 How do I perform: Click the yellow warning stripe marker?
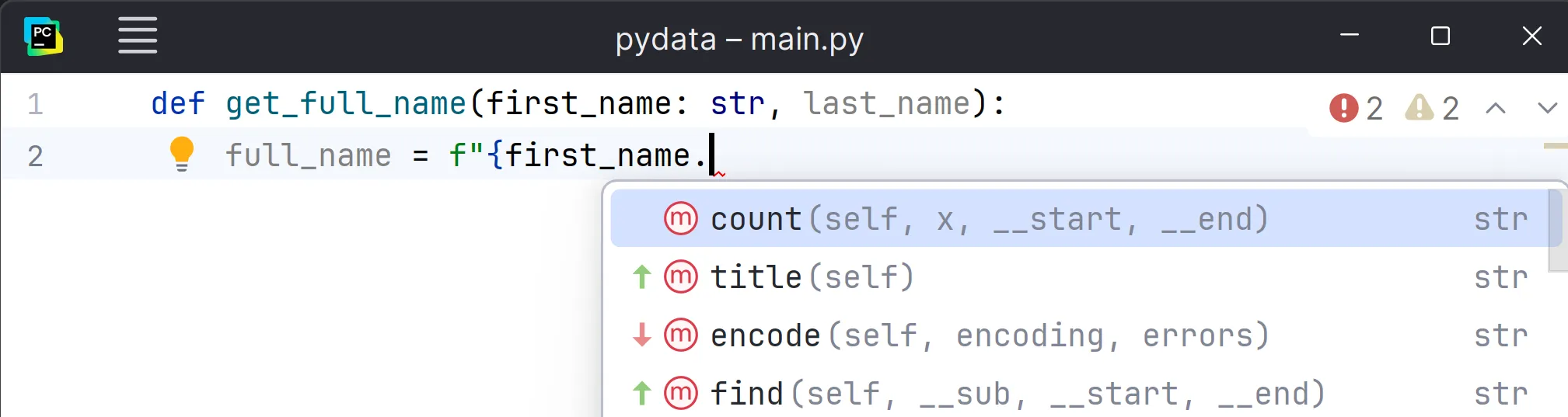pos(1555,146)
